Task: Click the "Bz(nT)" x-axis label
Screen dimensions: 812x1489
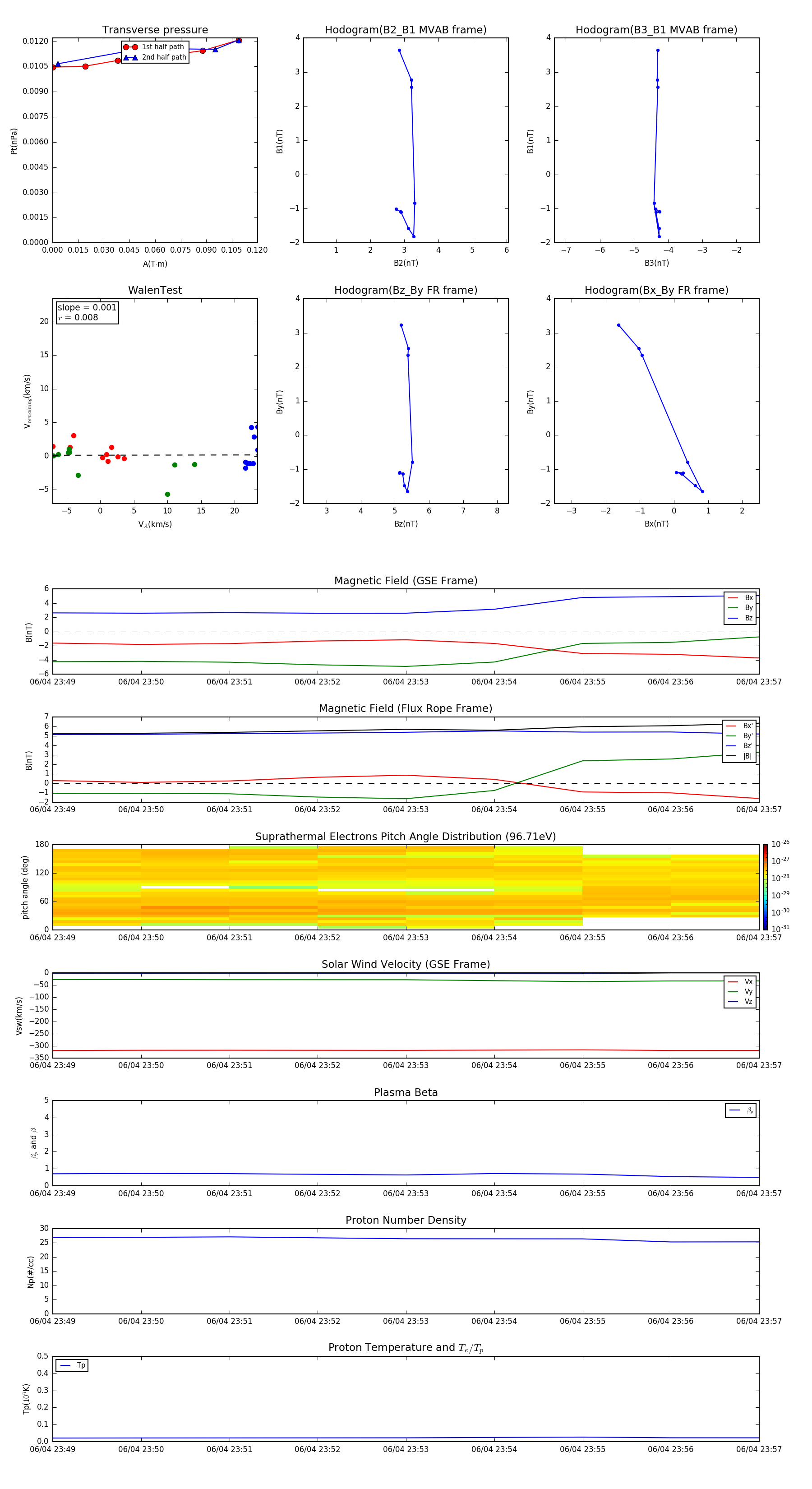Action: [405, 524]
